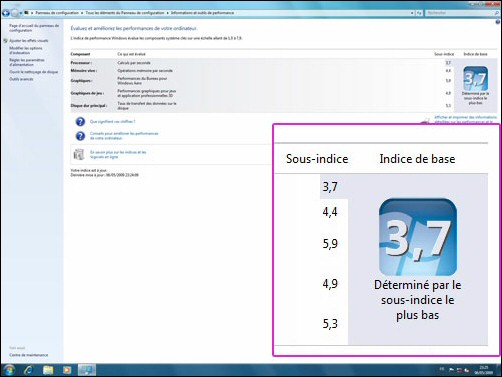Select the 'Disque dur principal' row label
Image resolution: width=502 pixels, height=377 pixels.
89,106
